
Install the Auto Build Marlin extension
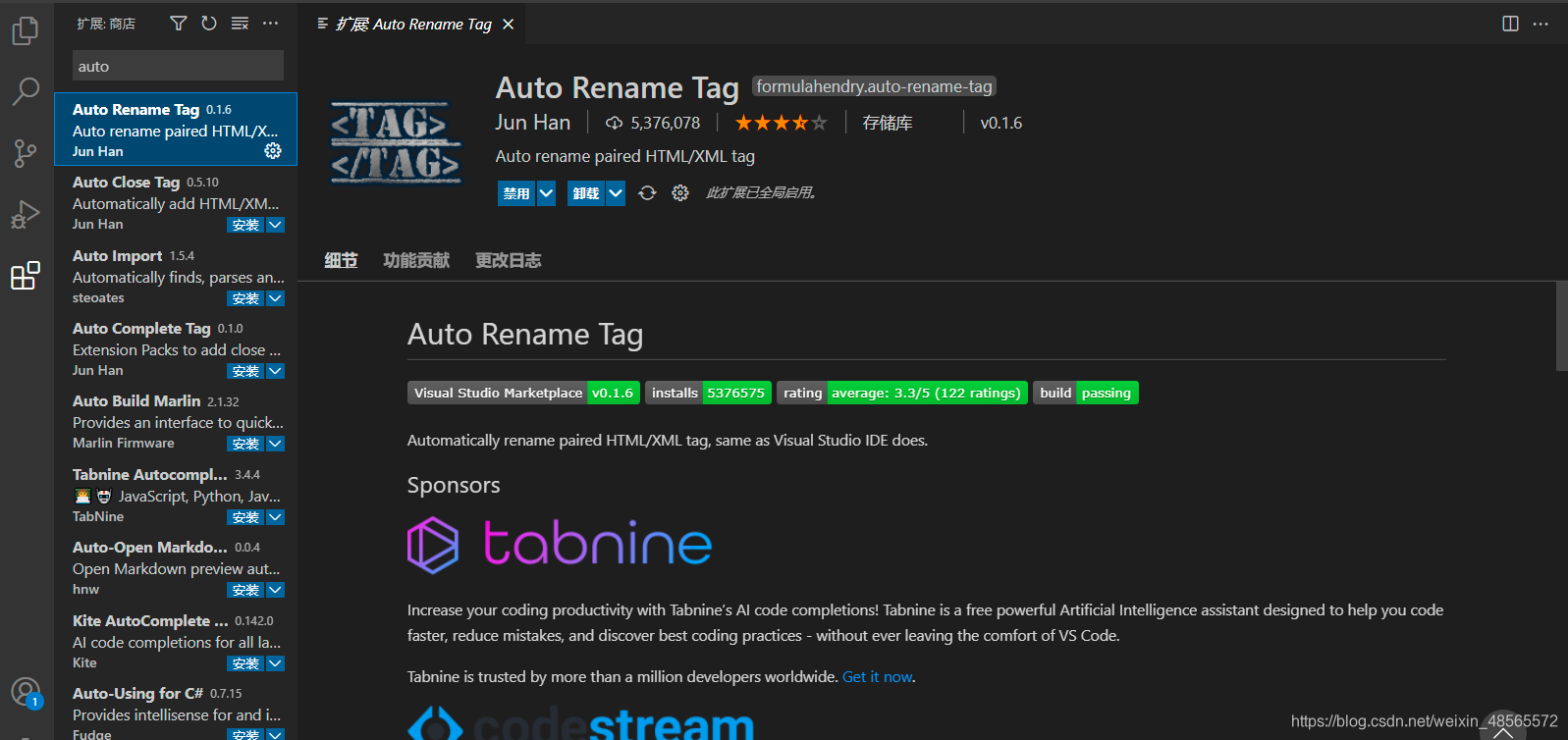(245, 444)
